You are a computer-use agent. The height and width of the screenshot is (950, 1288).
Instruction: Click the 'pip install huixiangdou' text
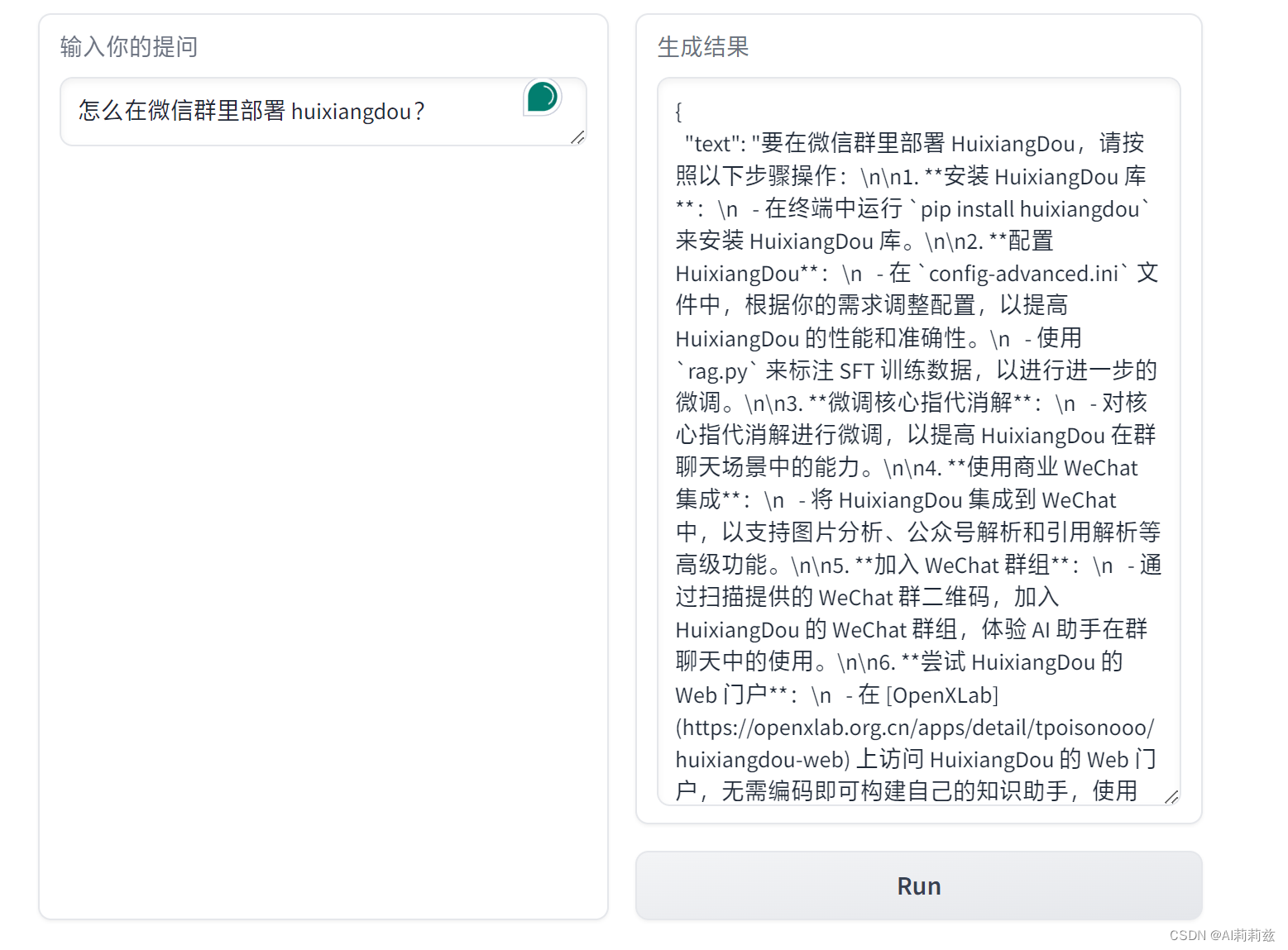(1030, 209)
